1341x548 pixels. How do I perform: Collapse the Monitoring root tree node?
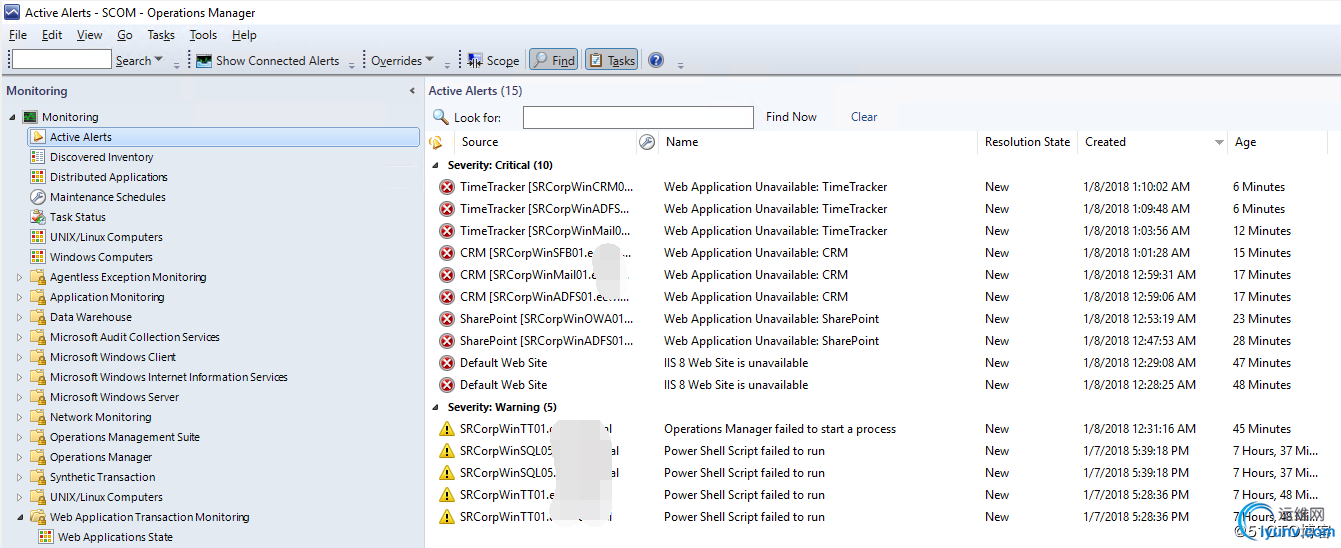[12, 117]
